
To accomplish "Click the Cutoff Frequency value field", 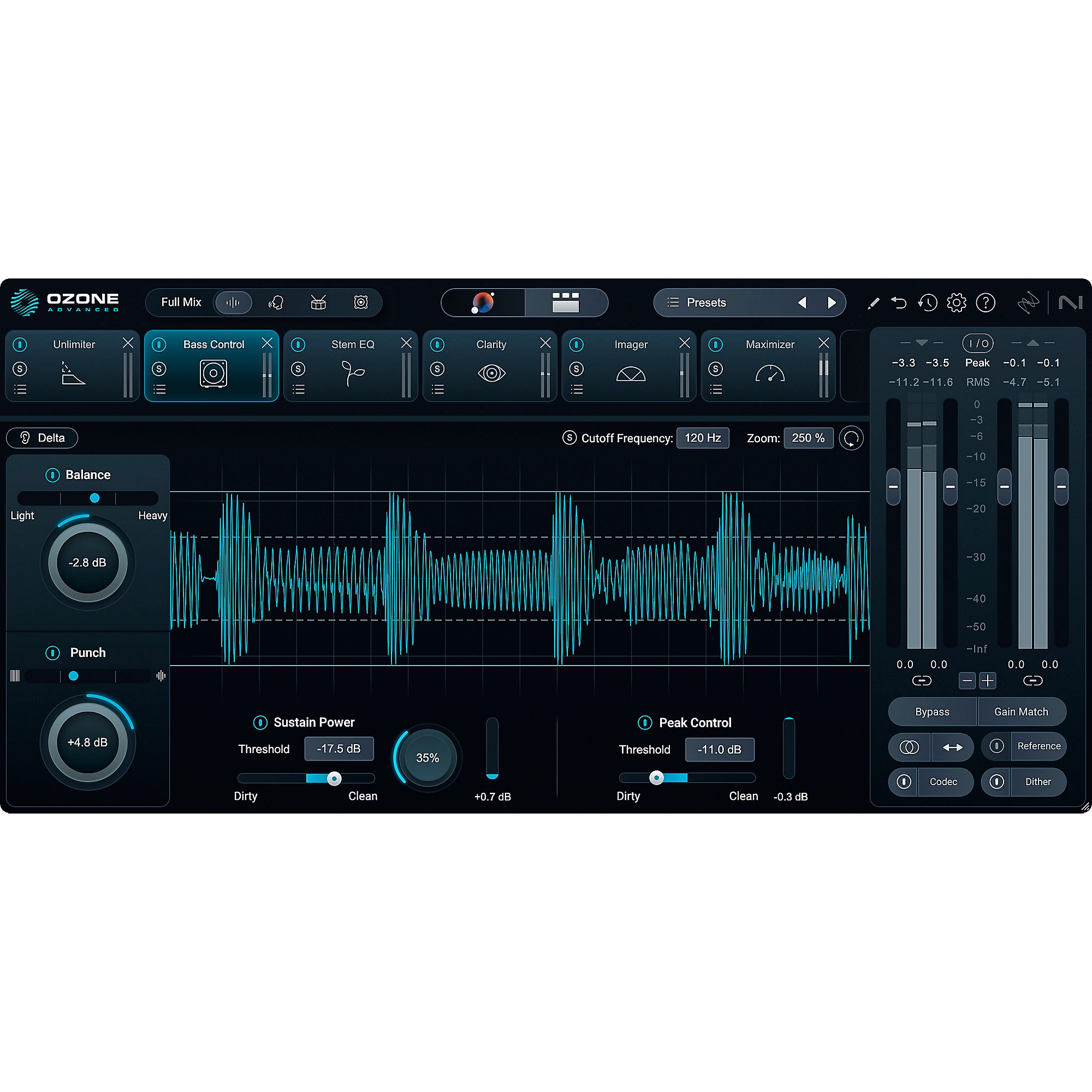I will click(703, 438).
